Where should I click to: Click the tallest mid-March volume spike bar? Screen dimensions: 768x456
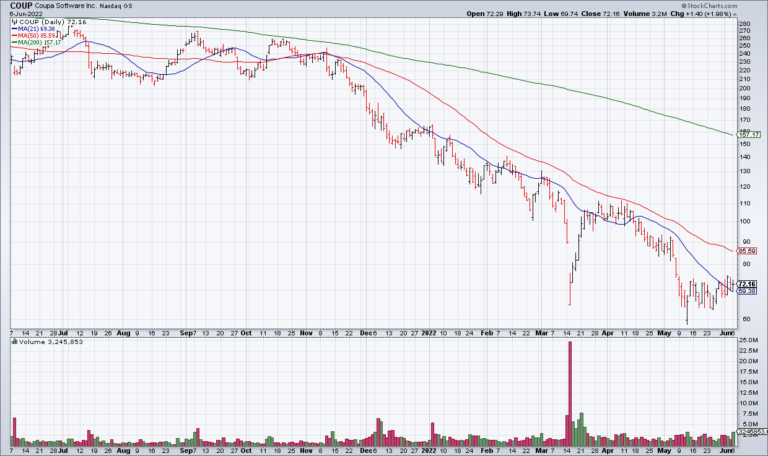point(570,394)
